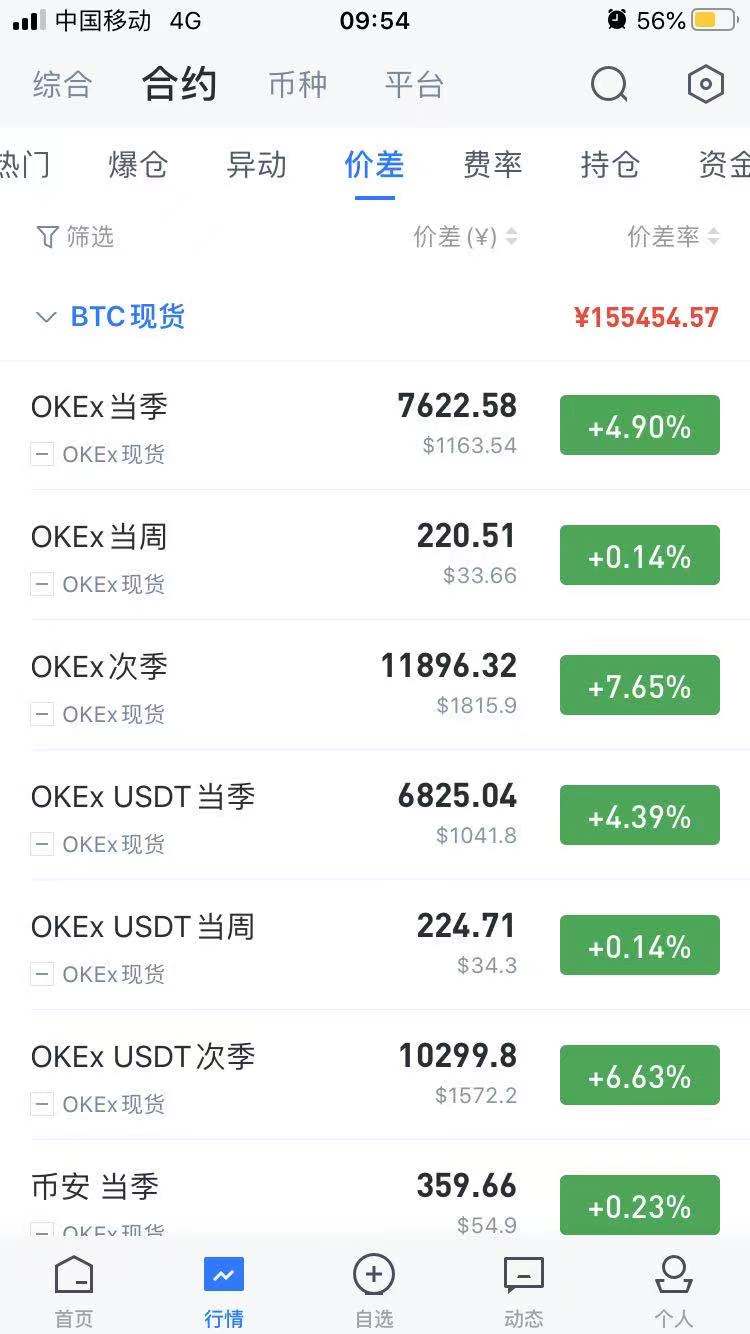The image size is (750, 1334).
Task: Sort by 价差 (¥) column
Action: 465,237
